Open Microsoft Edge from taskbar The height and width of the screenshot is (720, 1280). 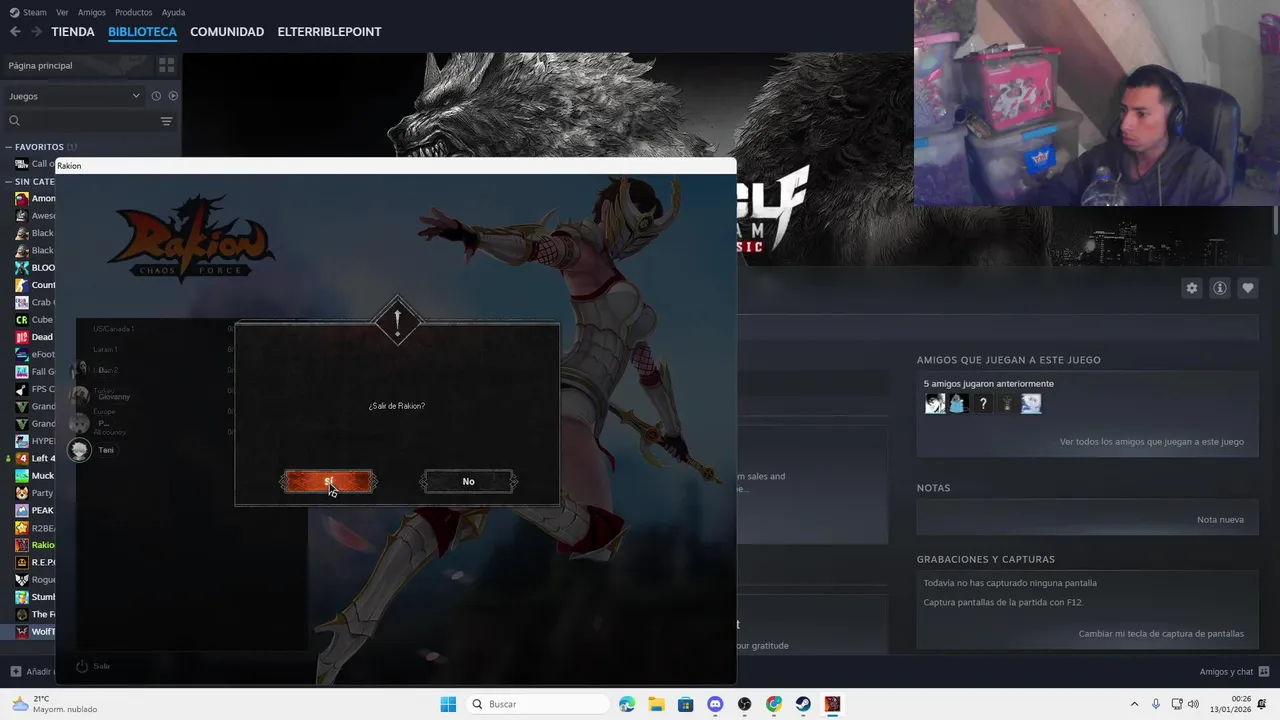tap(627, 704)
